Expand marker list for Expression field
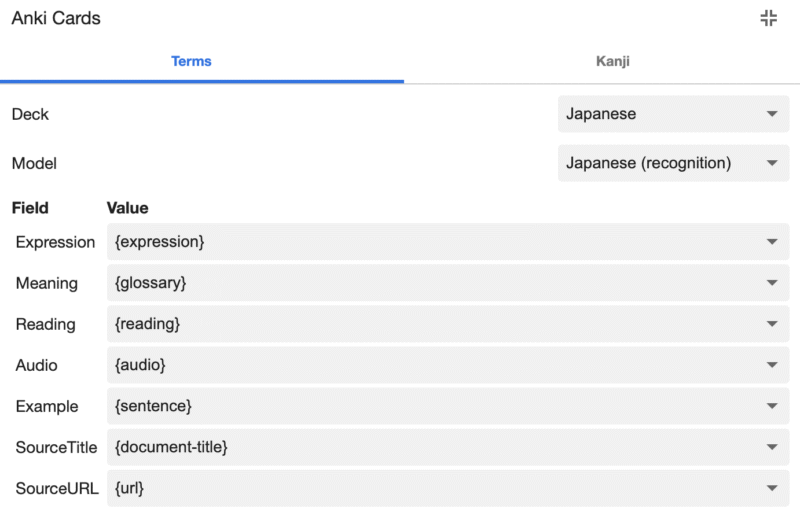800x516 pixels. [771, 242]
